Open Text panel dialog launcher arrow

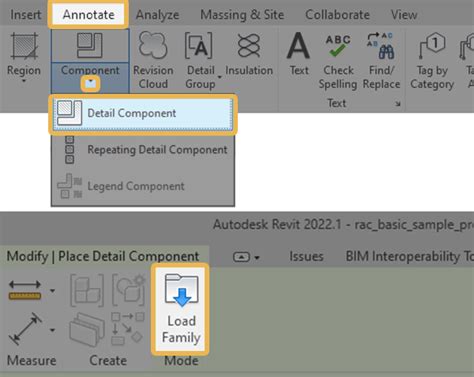pos(398,104)
